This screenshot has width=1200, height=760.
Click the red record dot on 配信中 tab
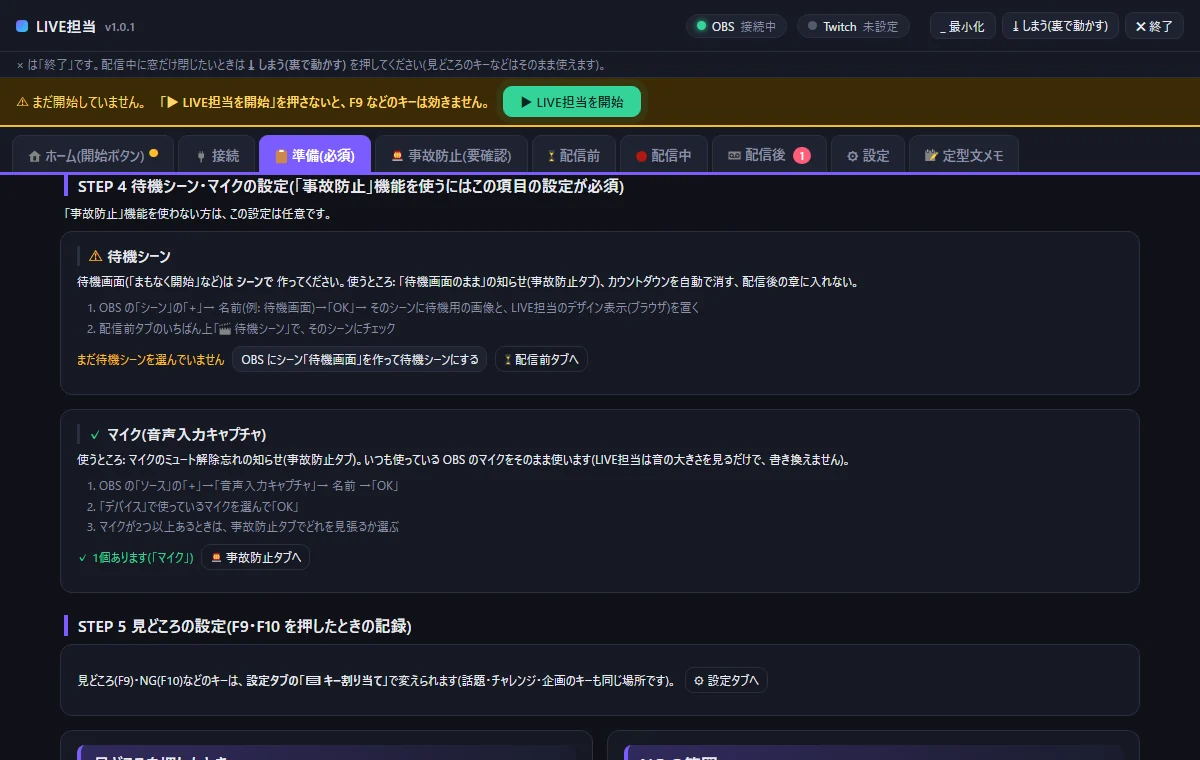click(x=641, y=156)
